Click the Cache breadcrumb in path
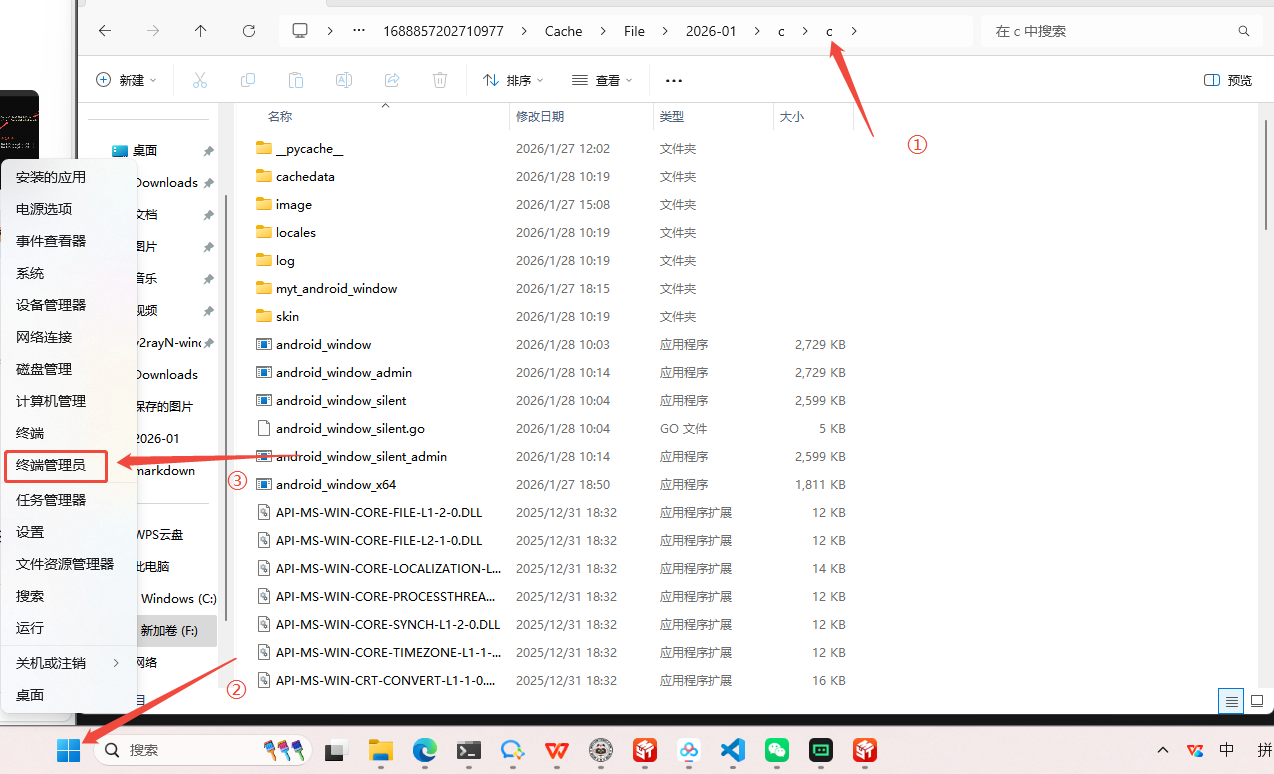 563,31
